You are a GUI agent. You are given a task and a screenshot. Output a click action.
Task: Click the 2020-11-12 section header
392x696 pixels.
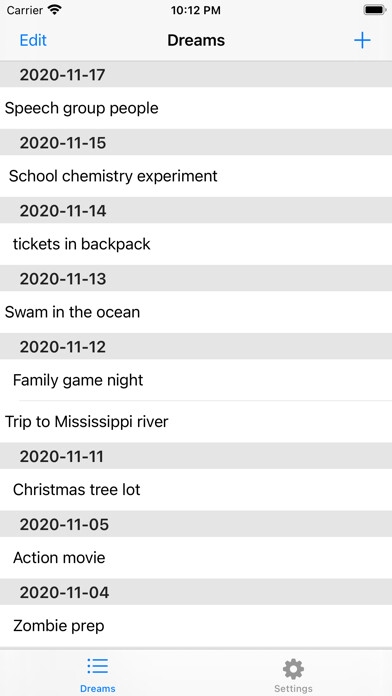point(196,346)
